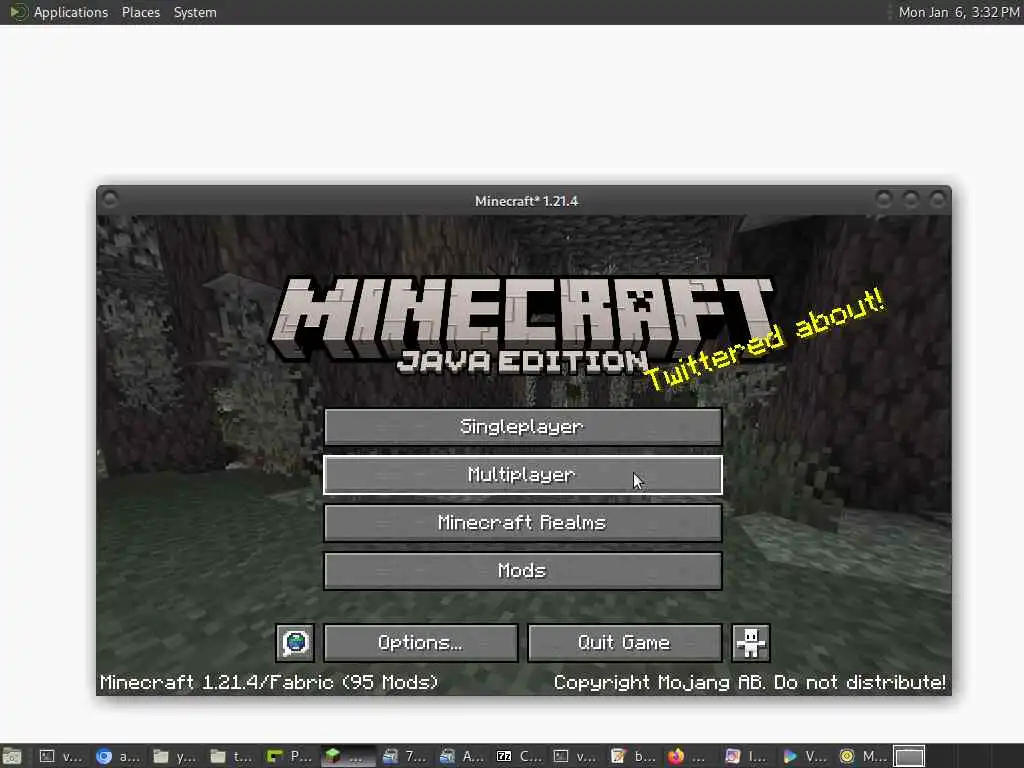
Task: Open language settings globe icon
Action: click(295, 643)
